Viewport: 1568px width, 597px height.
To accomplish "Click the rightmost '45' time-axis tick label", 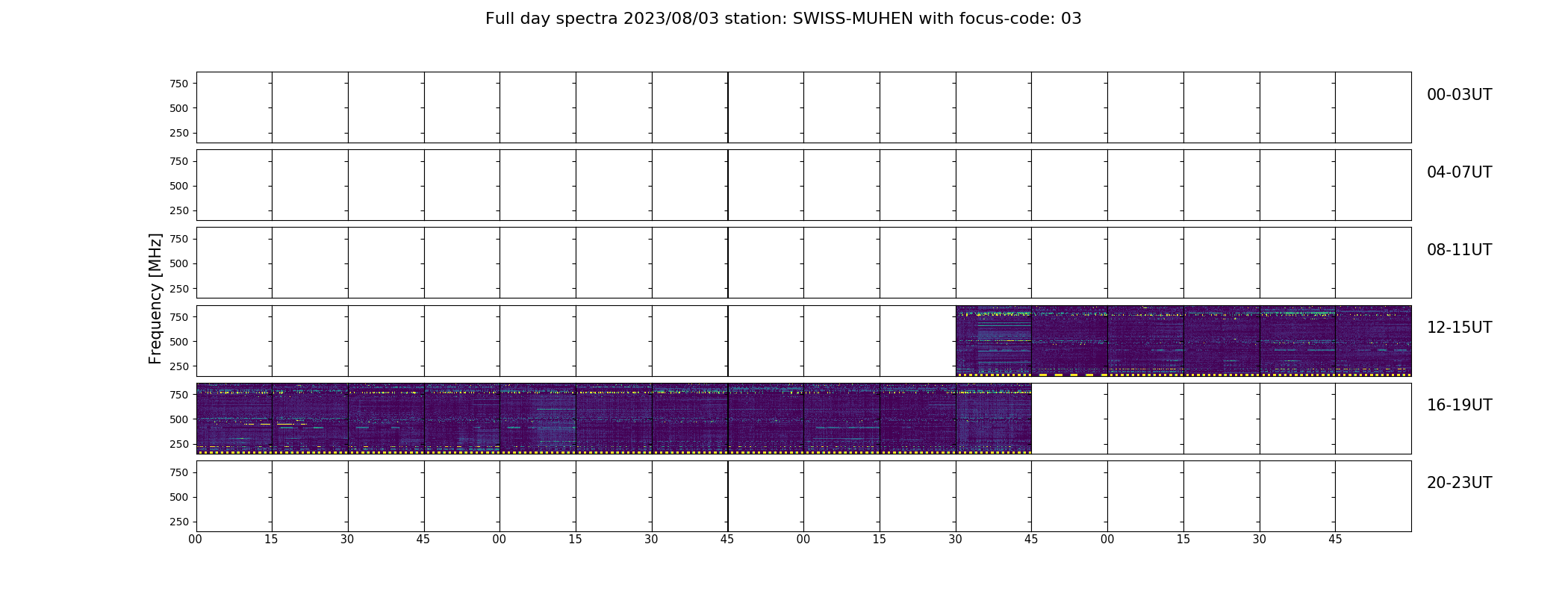I will pyautogui.click(x=1335, y=540).
